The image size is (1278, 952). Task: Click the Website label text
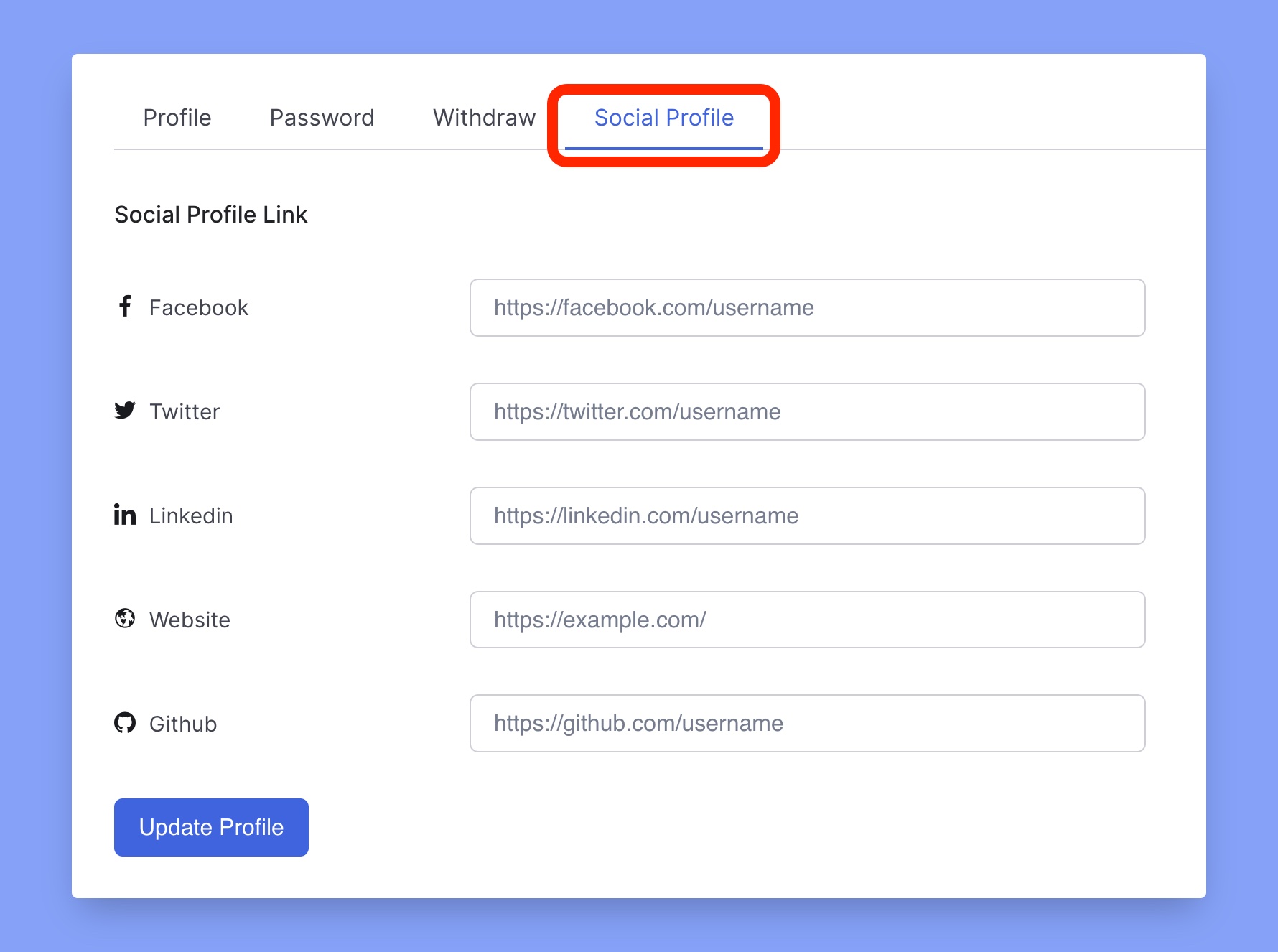(x=190, y=620)
